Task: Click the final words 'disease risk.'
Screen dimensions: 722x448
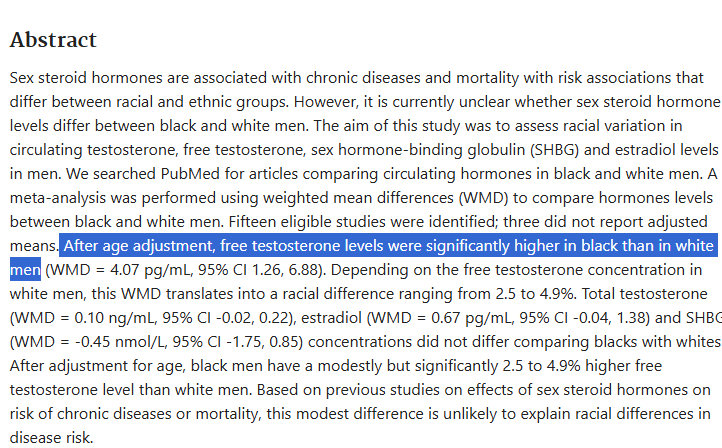Action: coord(52,437)
